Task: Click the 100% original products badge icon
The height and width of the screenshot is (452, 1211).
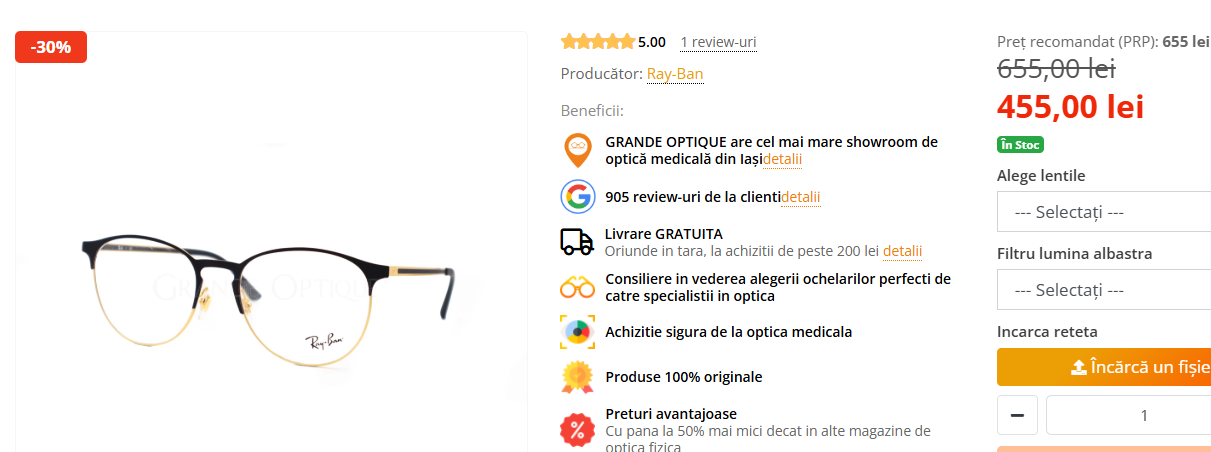Action: [x=577, y=376]
